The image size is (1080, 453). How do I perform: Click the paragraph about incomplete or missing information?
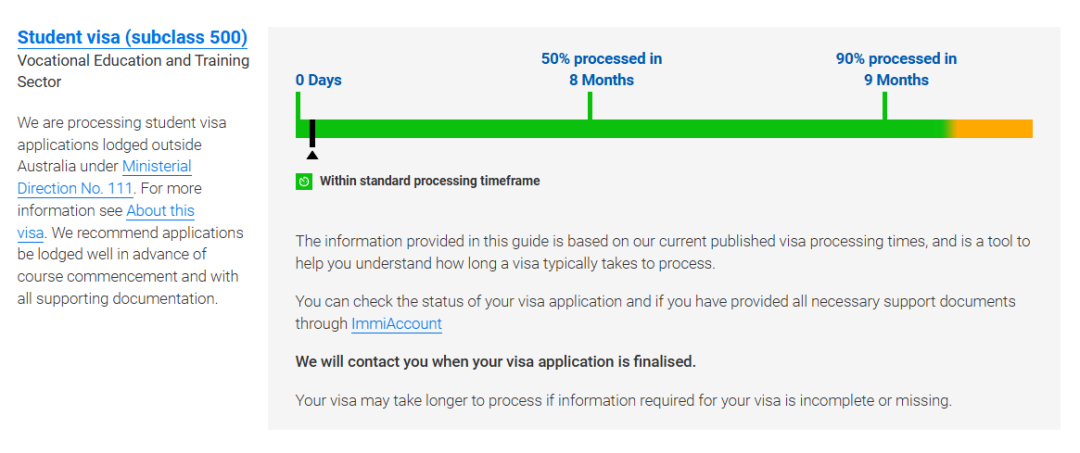tap(623, 401)
